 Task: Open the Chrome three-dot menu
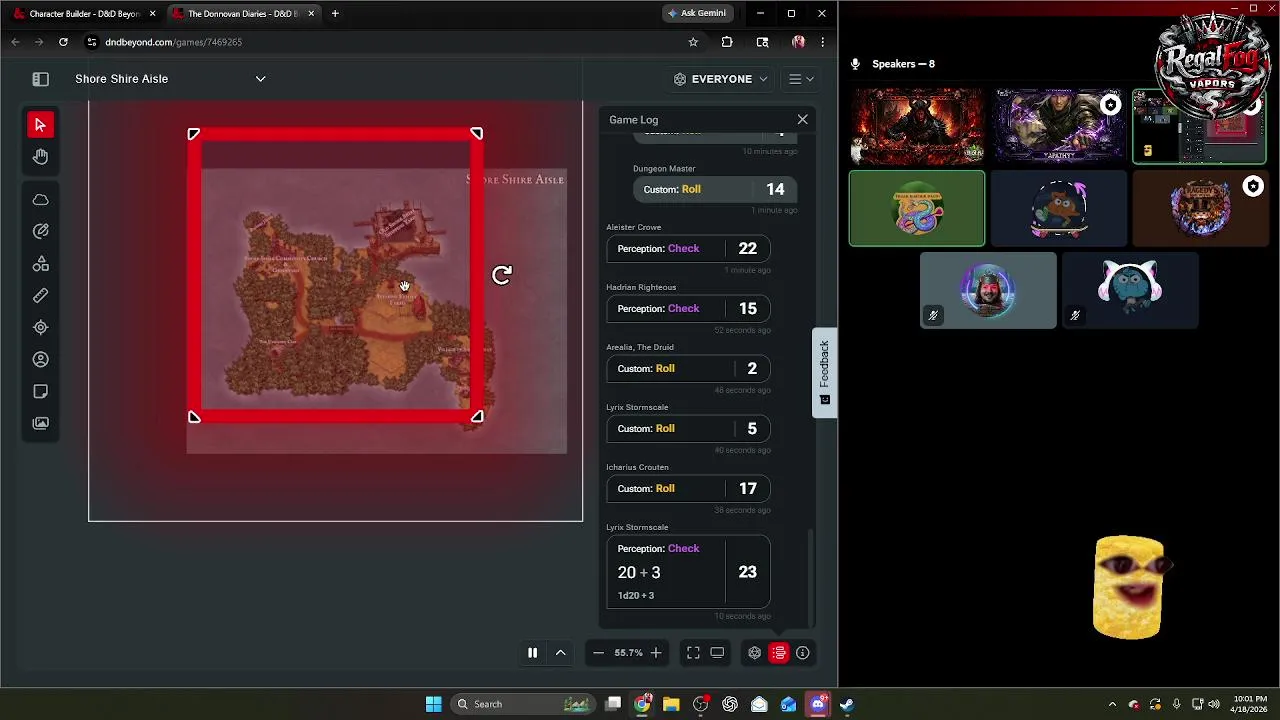pos(822,42)
